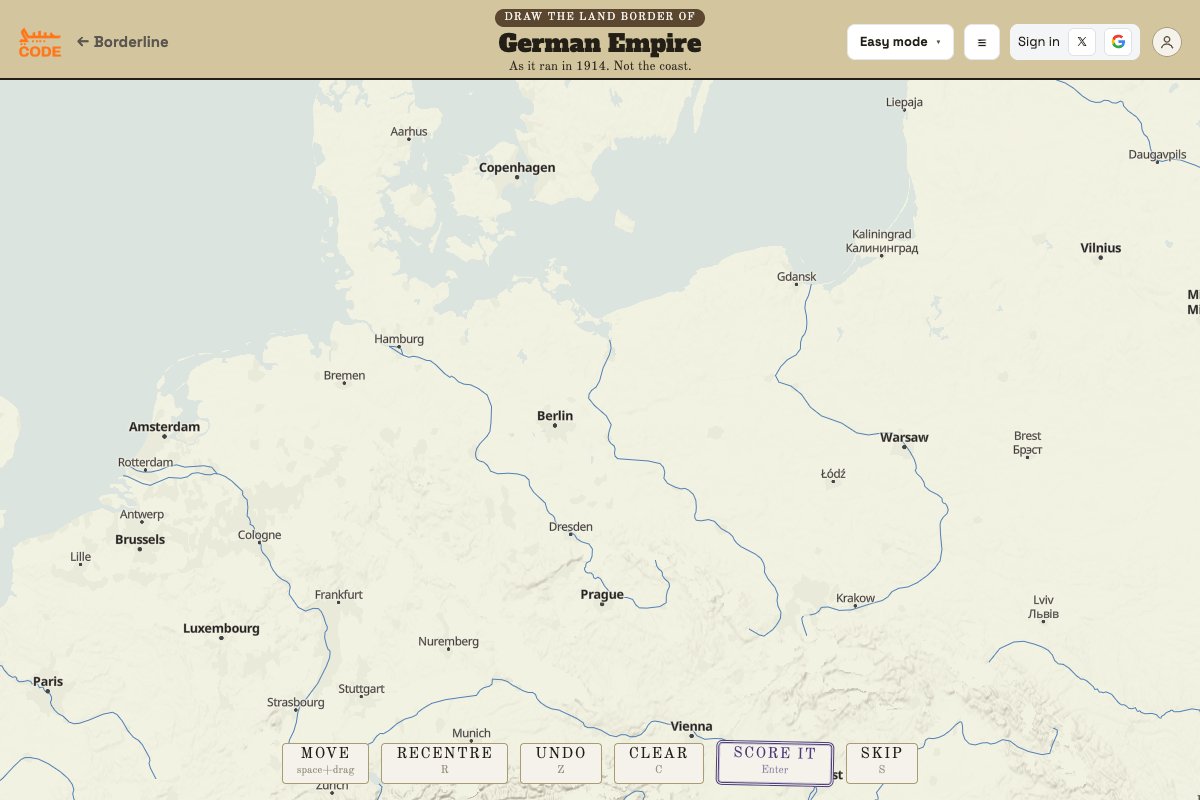This screenshot has height=800, width=1200.
Task: Click the Stuttgart city label
Action: (x=362, y=690)
